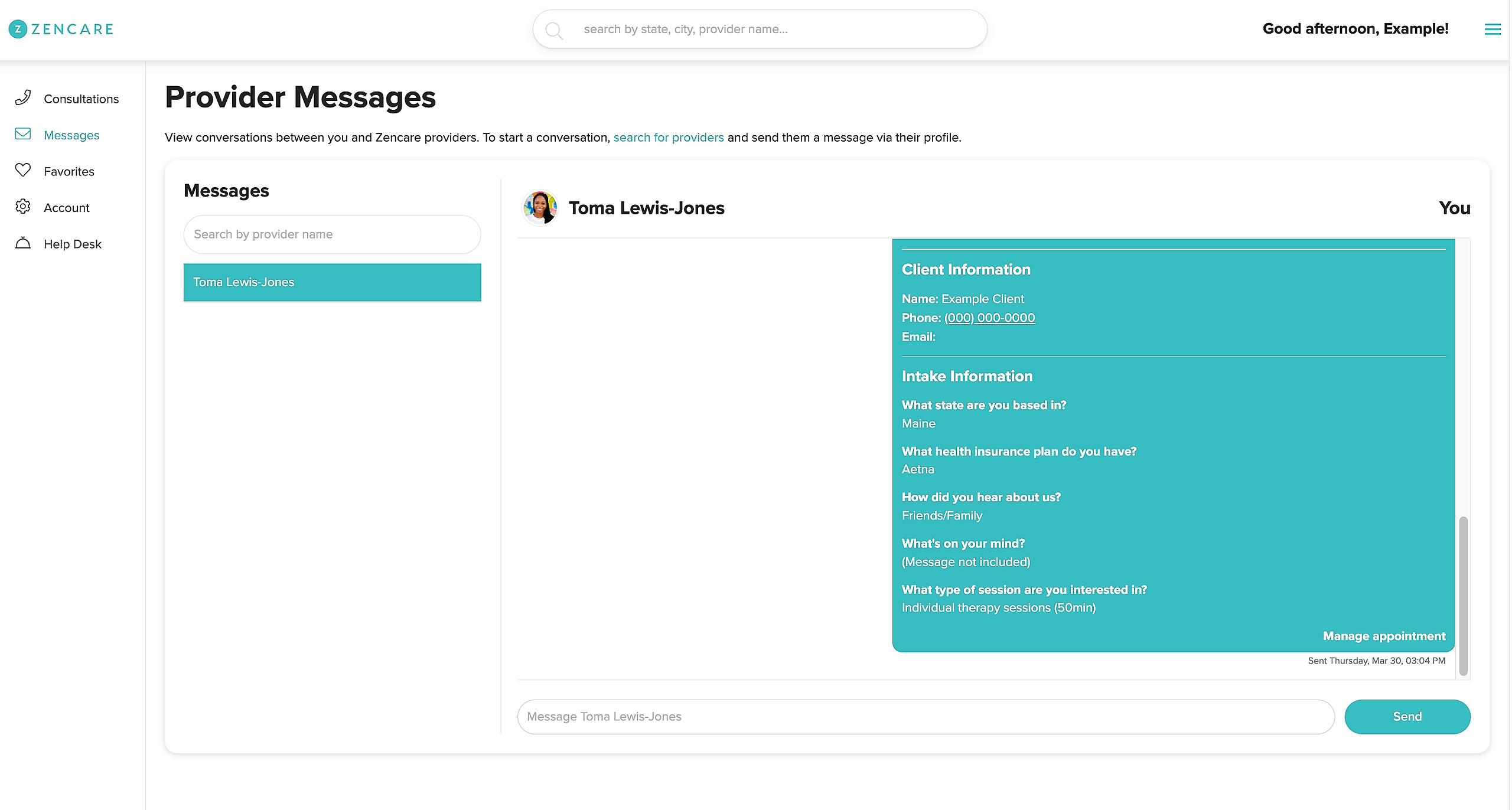Expand the Intake Information section
This screenshot has width=1512, height=810.
[967, 376]
